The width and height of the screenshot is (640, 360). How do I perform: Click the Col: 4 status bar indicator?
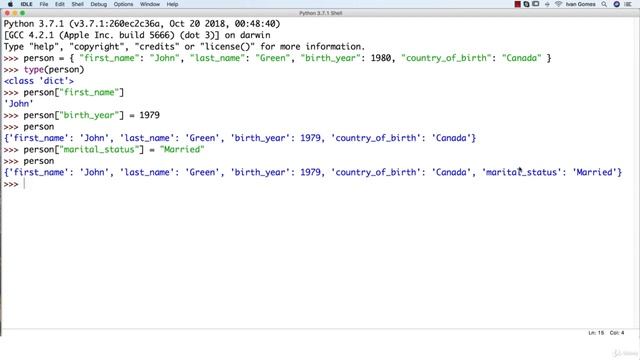[x=617, y=333]
